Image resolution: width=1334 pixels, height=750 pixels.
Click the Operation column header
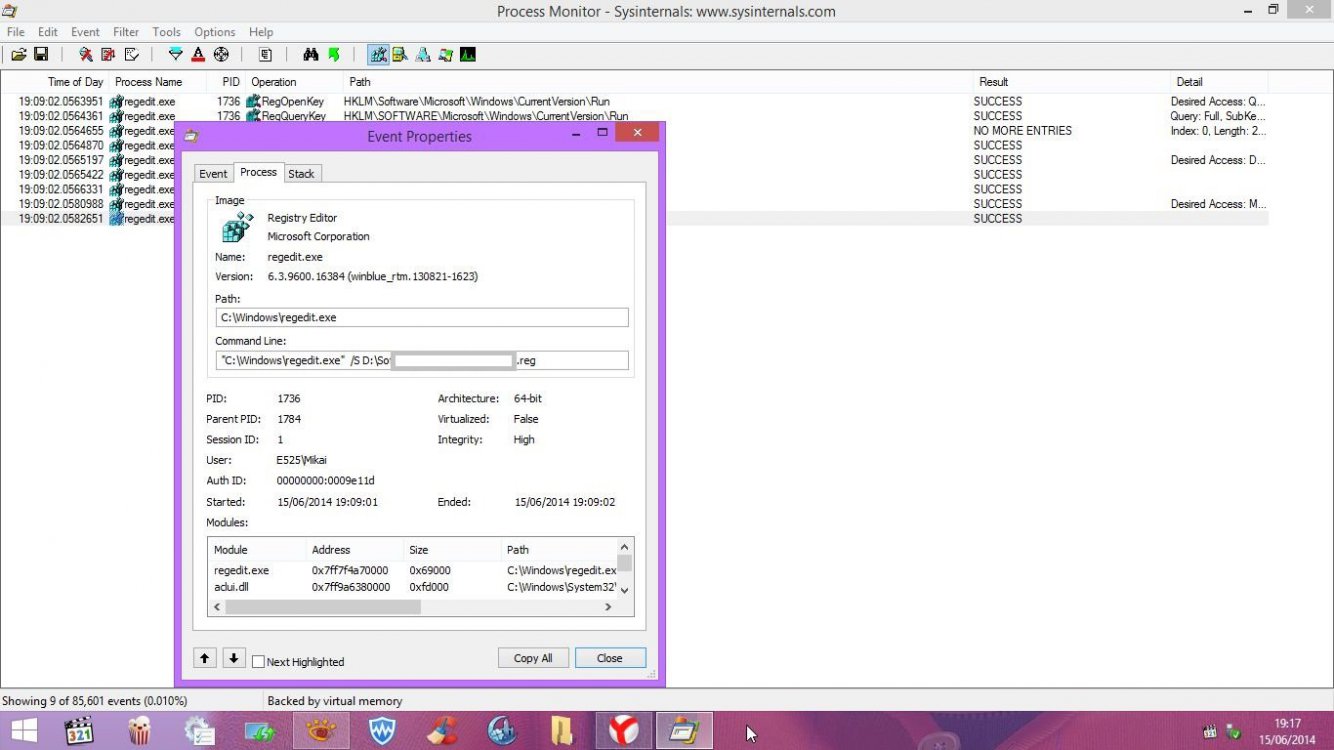(295, 82)
